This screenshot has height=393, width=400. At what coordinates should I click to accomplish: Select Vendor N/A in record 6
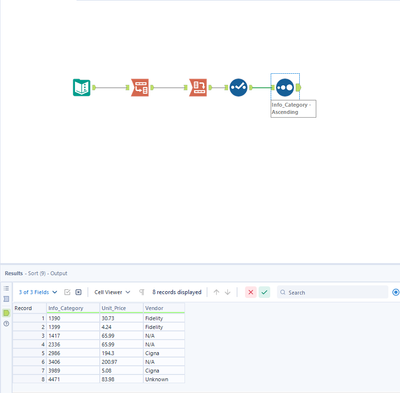pyautogui.click(x=164, y=362)
